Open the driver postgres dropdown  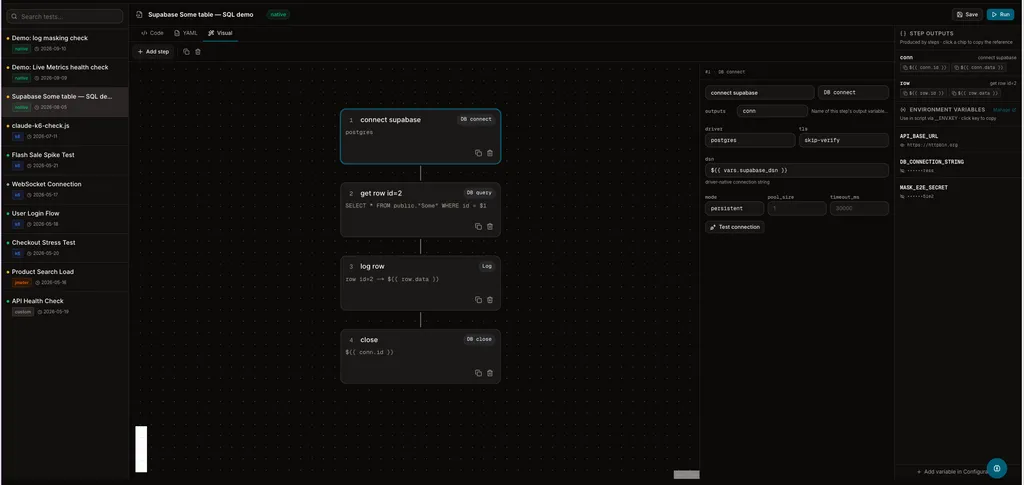tap(750, 140)
